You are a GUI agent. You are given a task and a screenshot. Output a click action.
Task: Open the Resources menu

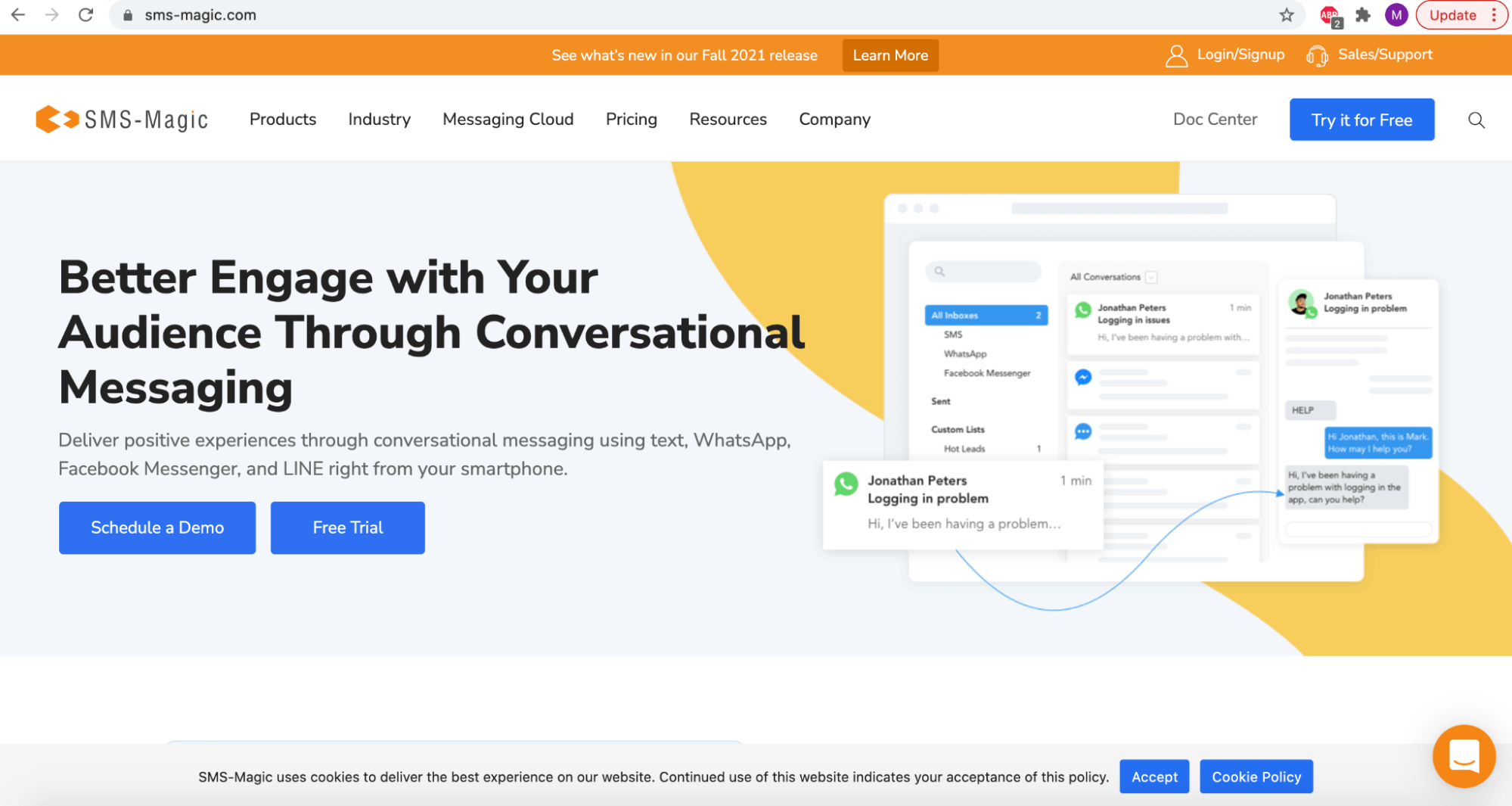coord(728,120)
